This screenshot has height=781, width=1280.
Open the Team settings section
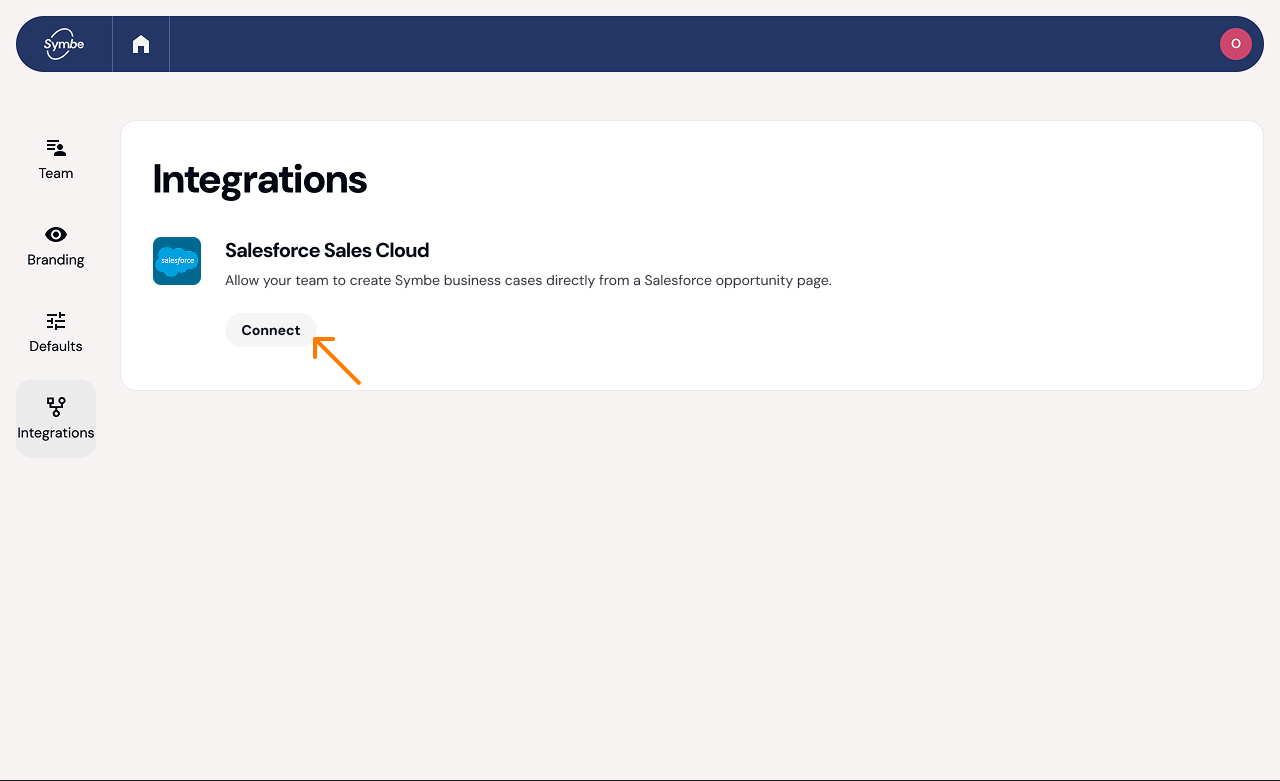[56, 160]
